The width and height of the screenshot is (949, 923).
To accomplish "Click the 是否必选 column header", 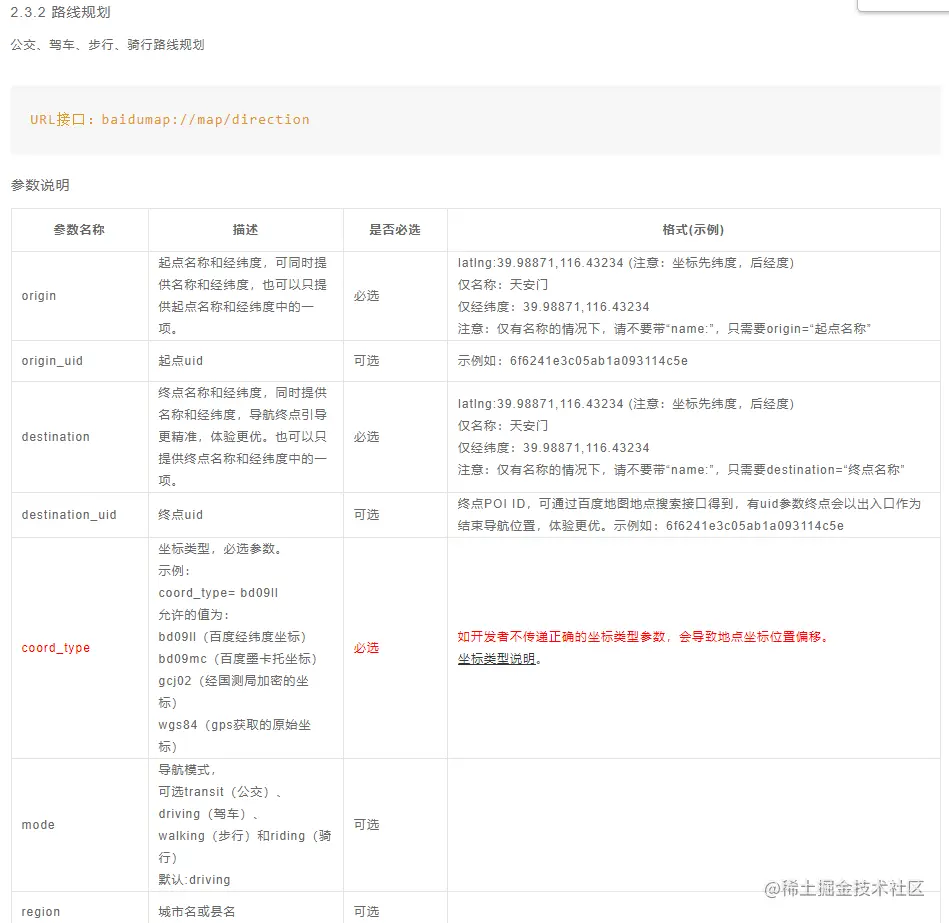I will [x=395, y=229].
